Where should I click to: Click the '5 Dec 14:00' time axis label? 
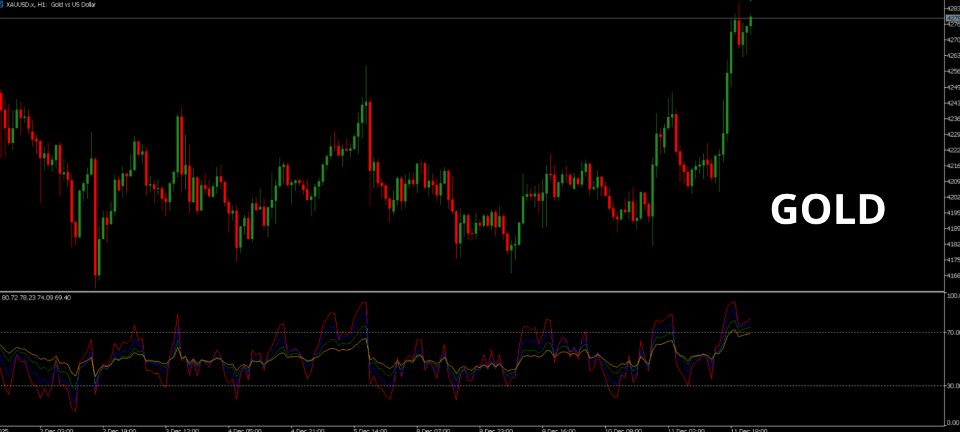[x=370, y=430]
